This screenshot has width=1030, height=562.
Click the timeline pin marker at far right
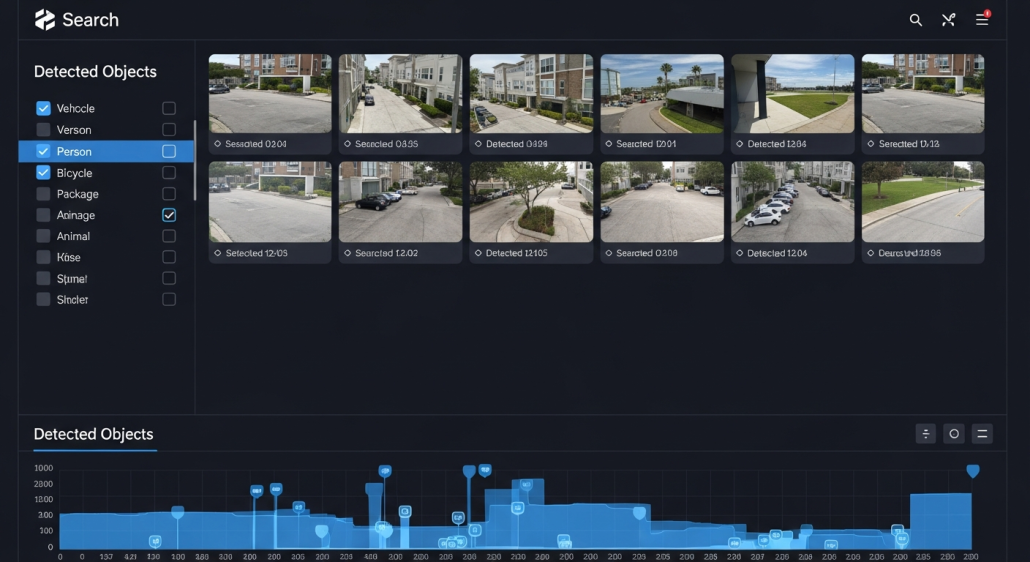pyautogui.click(x=973, y=471)
